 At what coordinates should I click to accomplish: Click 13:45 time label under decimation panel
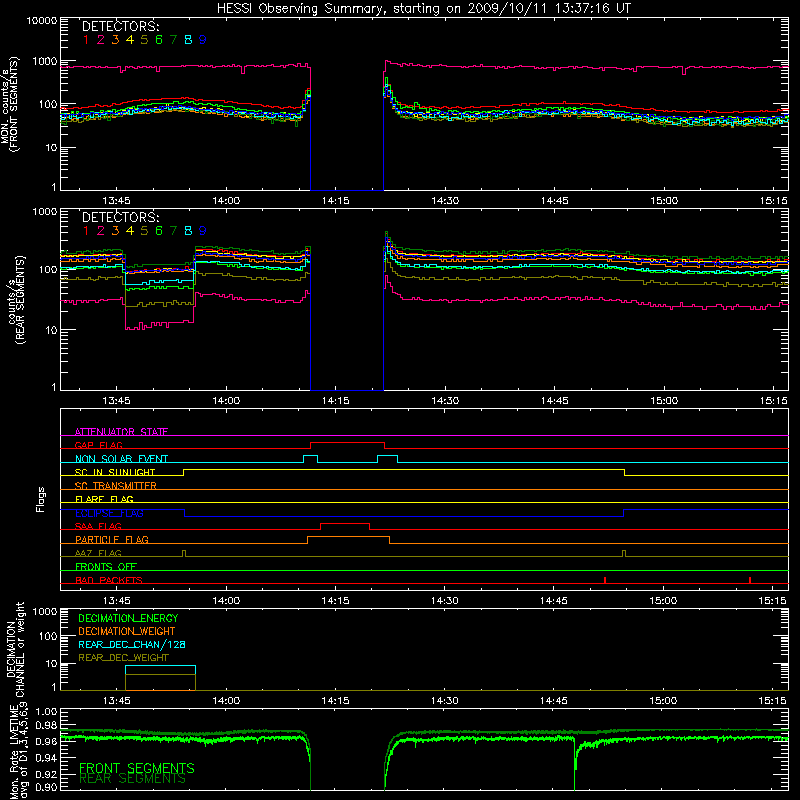click(x=117, y=701)
